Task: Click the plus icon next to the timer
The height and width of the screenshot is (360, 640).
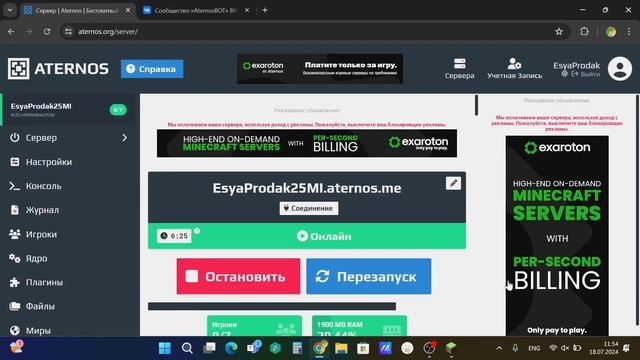Action: point(197,231)
